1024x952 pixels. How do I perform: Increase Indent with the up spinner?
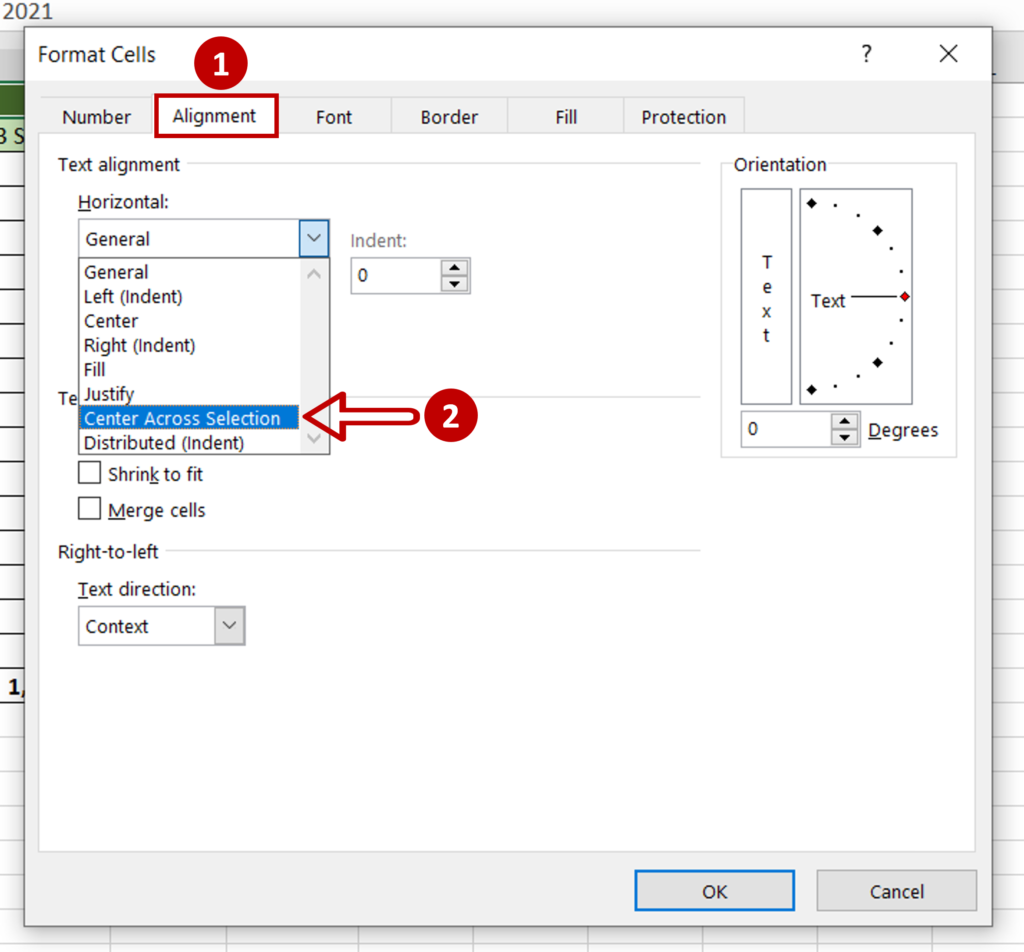tap(455, 268)
